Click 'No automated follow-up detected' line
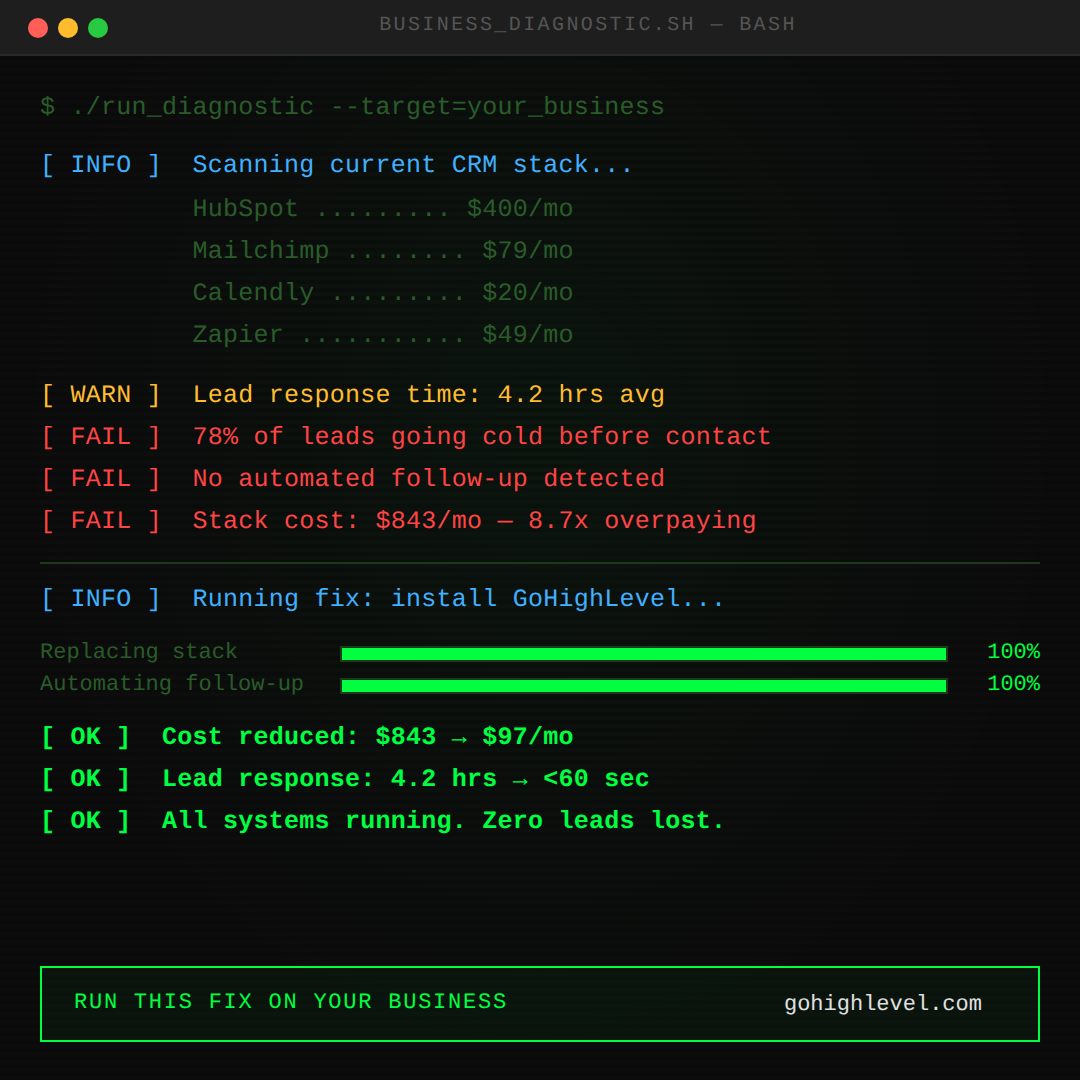The width and height of the screenshot is (1080, 1080). pos(353,479)
